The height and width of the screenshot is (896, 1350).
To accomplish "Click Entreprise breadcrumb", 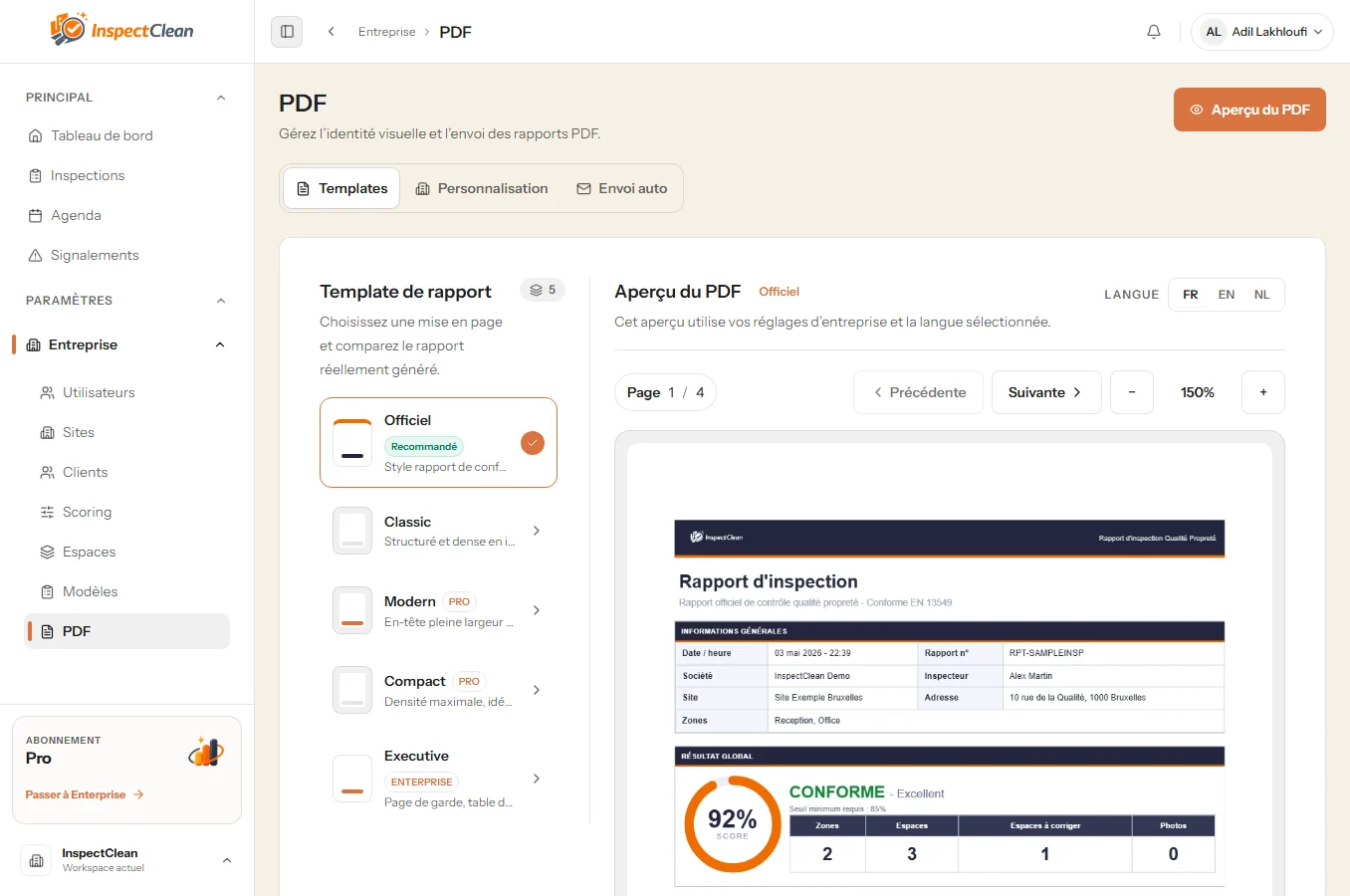I will 387,32.
